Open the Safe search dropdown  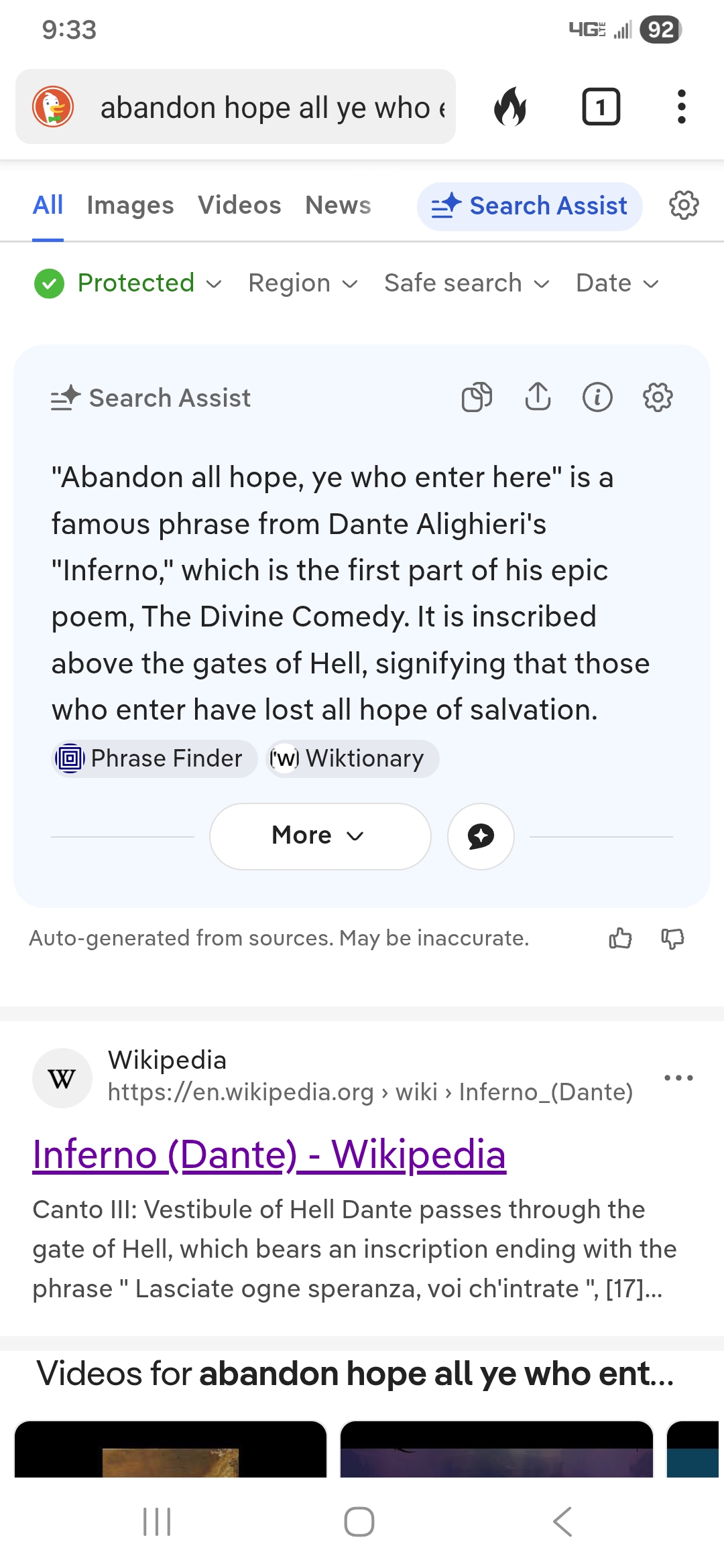[x=467, y=283]
